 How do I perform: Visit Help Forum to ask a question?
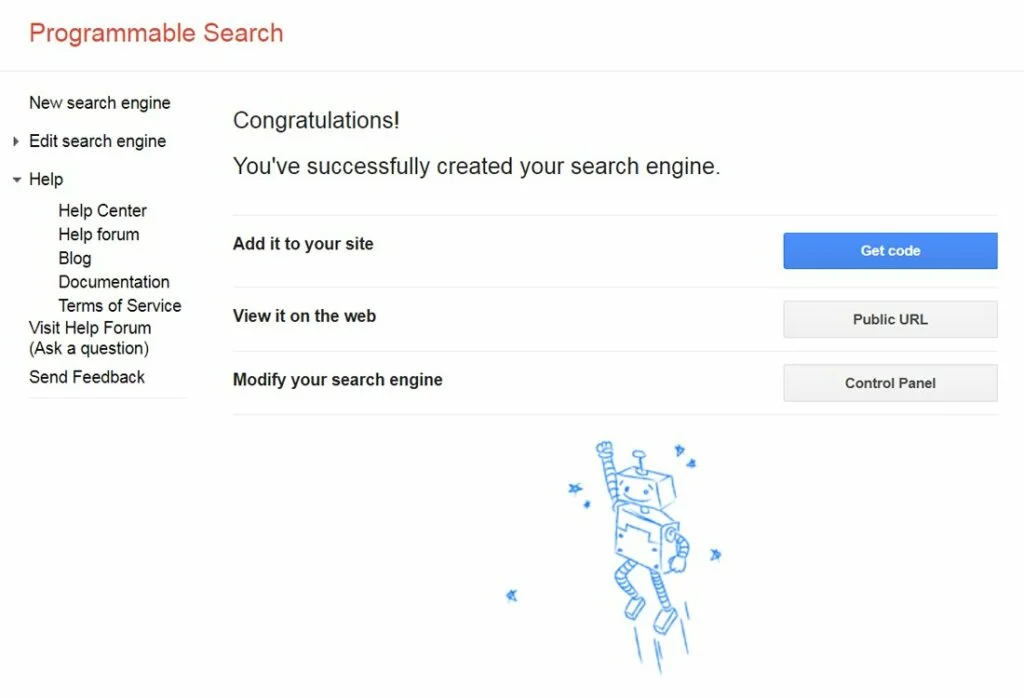tap(89, 338)
